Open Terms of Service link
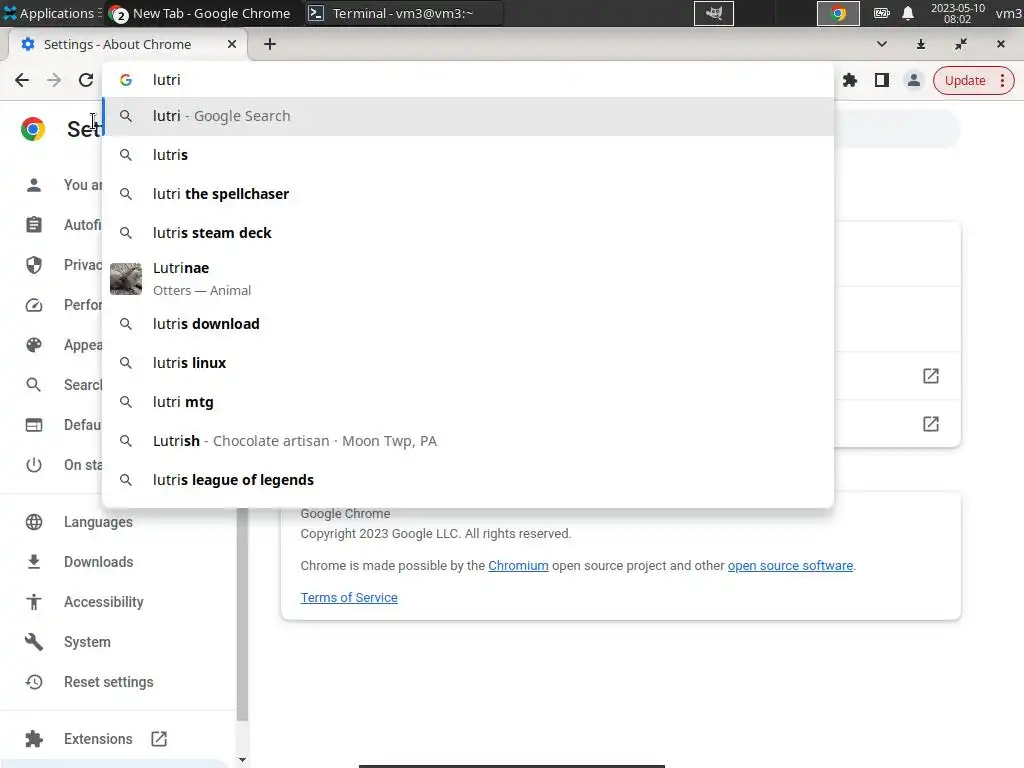Screen dimensions: 1024x768 pos(349,598)
